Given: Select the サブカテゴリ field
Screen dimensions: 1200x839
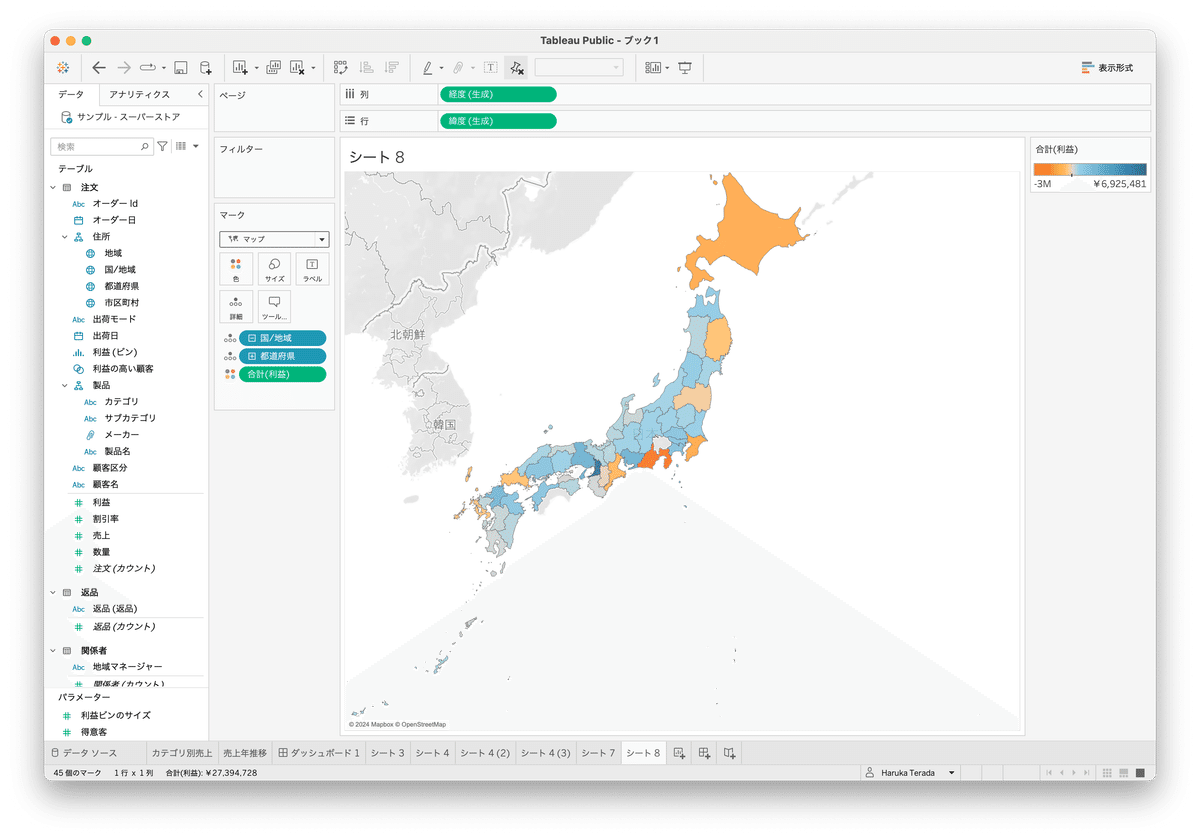Looking at the screenshot, I should coord(130,418).
